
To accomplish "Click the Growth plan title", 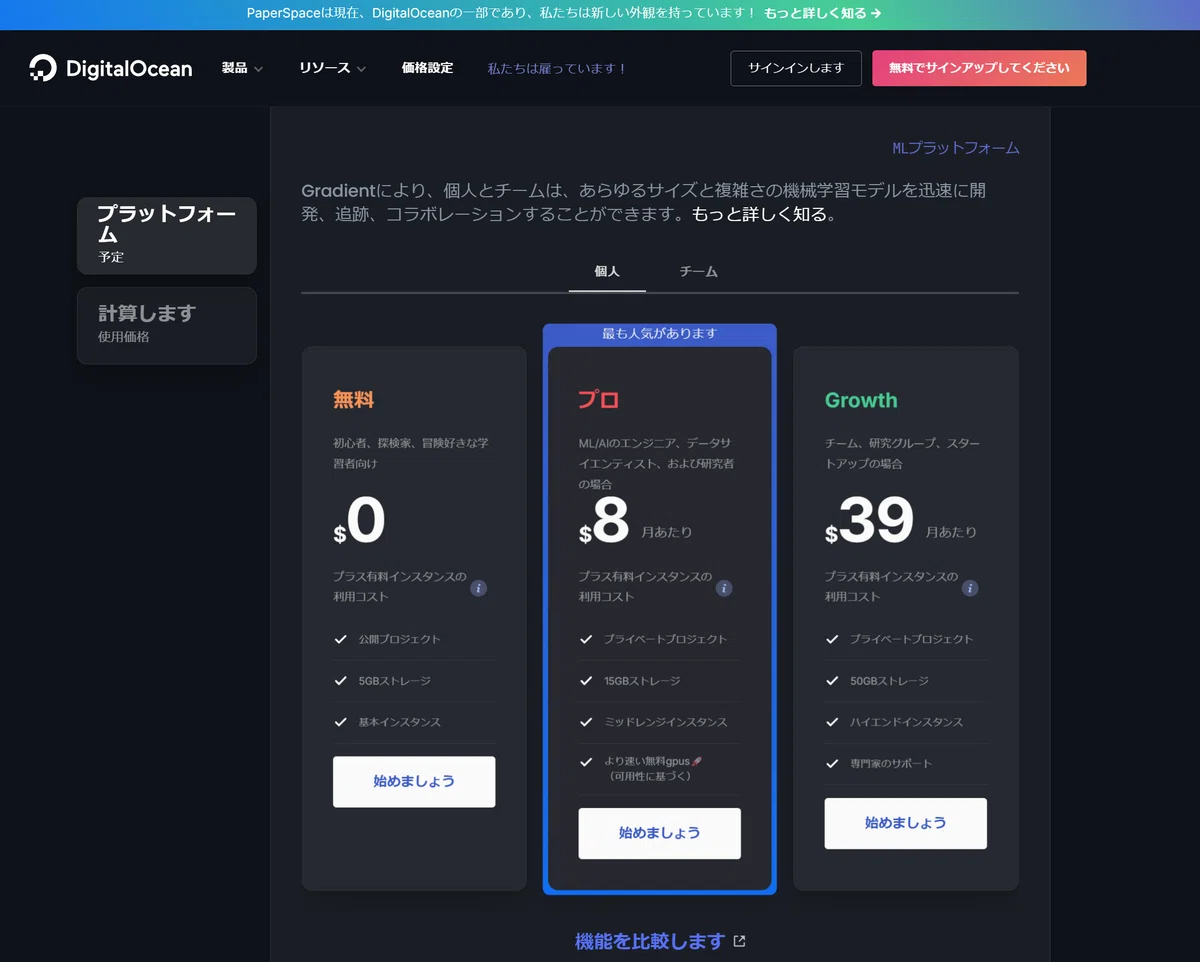I will [x=861, y=400].
